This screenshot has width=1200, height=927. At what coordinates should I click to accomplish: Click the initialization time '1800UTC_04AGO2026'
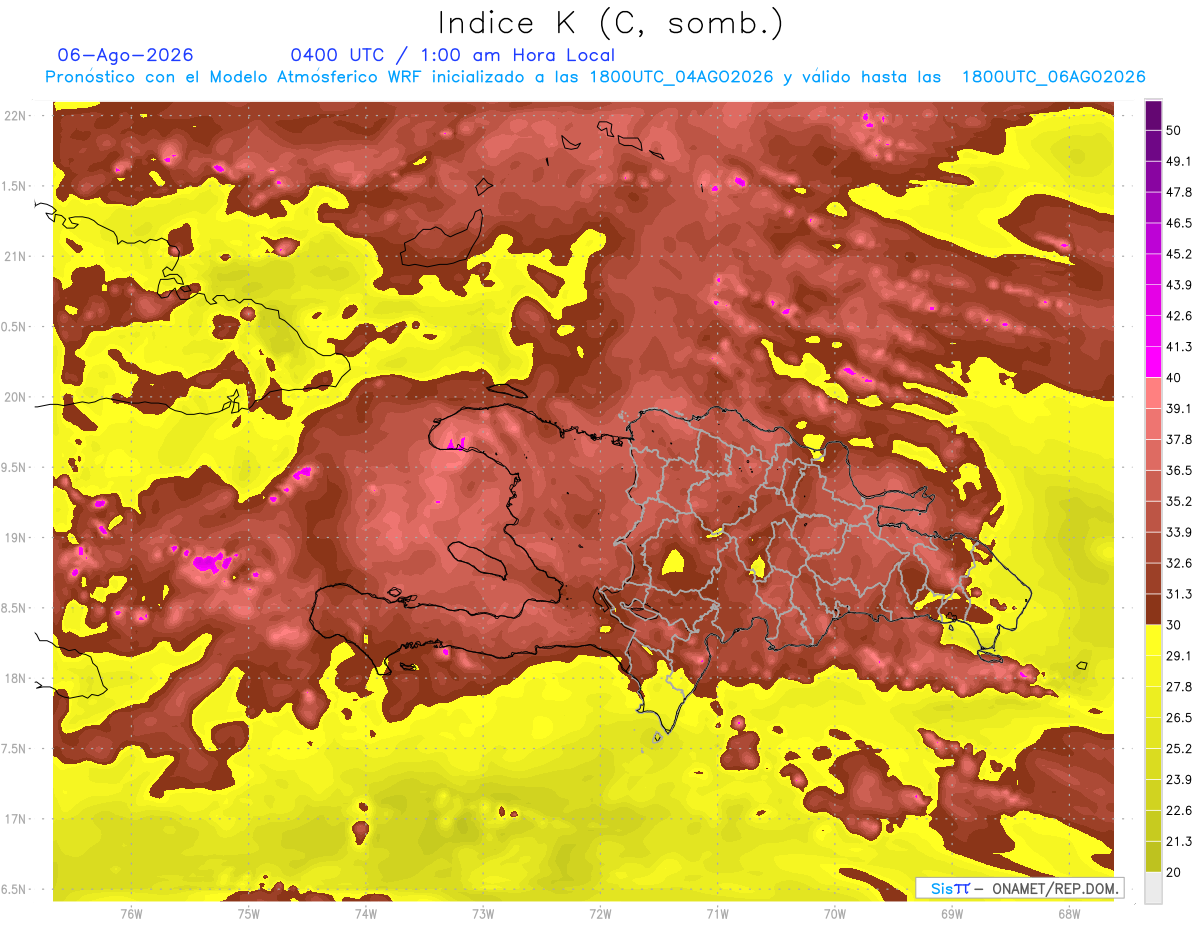[x=681, y=77]
